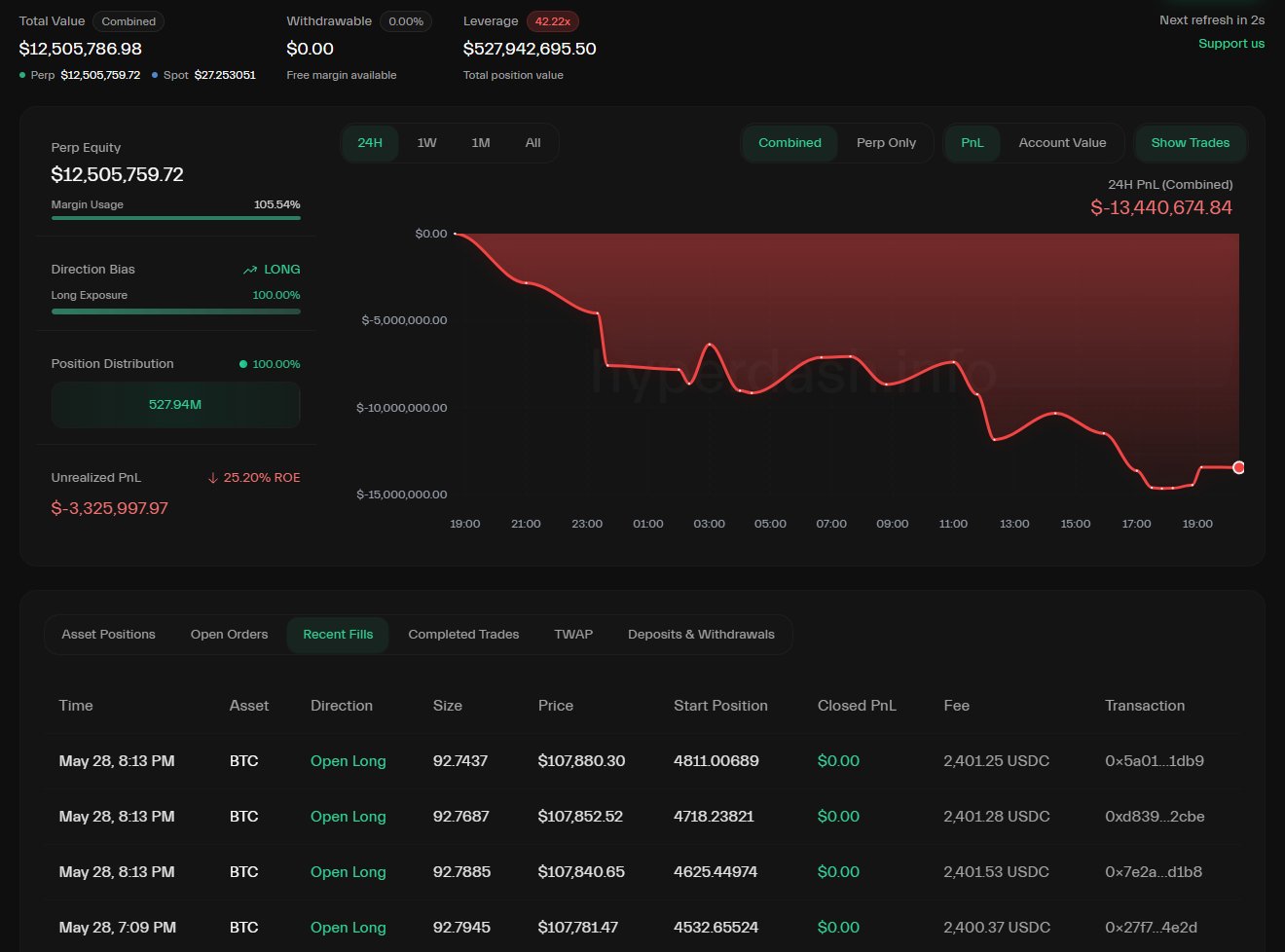Click the blue Spot legend dot
1285x952 pixels.
[155, 75]
